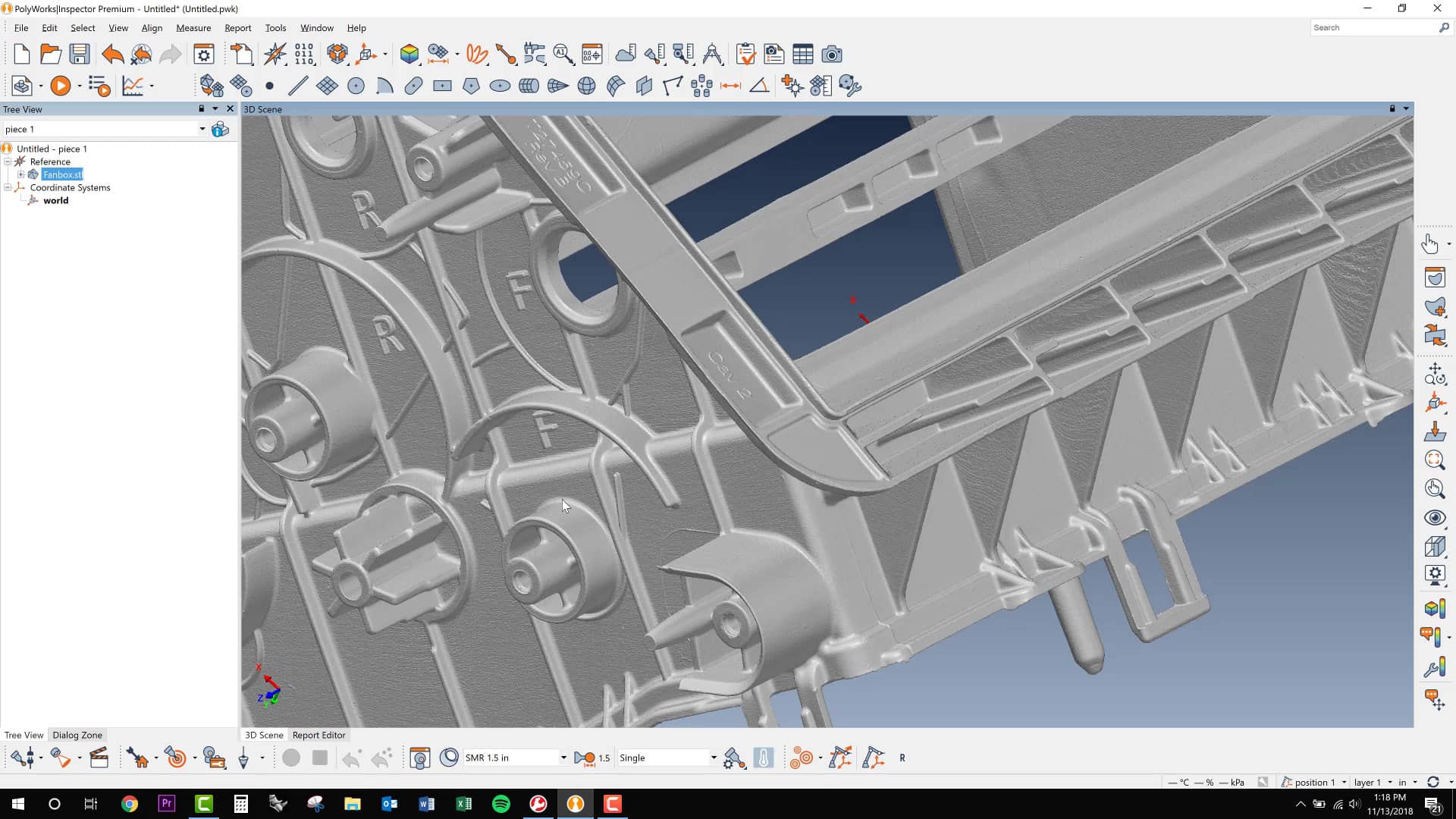This screenshot has height=819, width=1456.
Task: Run a macro with the orange play button
Action: coord(60,86)
